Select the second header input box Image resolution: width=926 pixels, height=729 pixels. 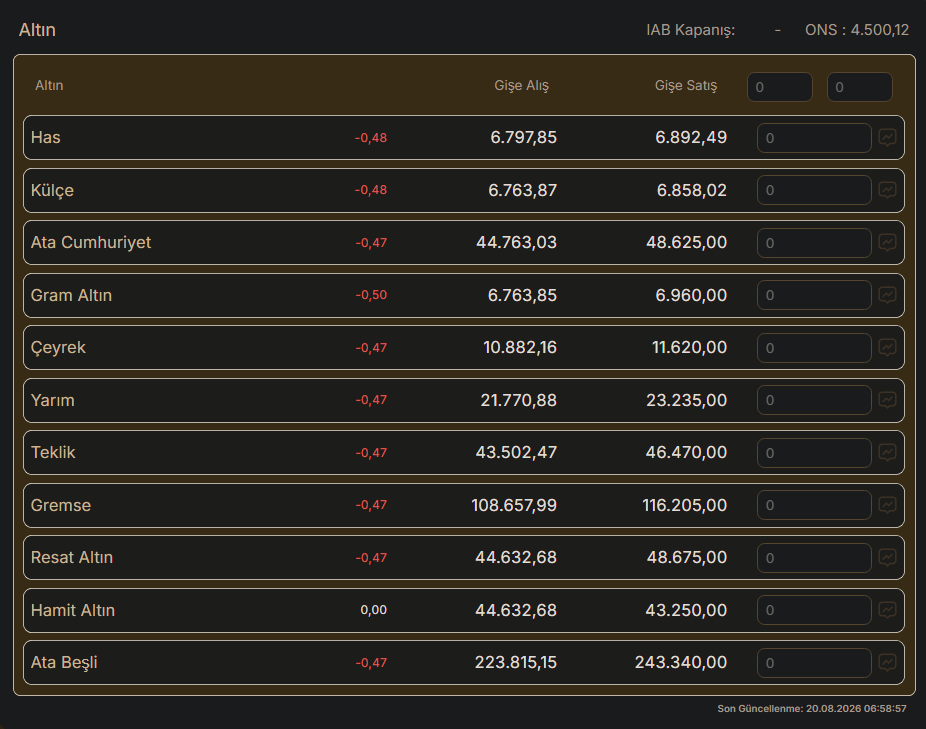click(x=859, y=87)
